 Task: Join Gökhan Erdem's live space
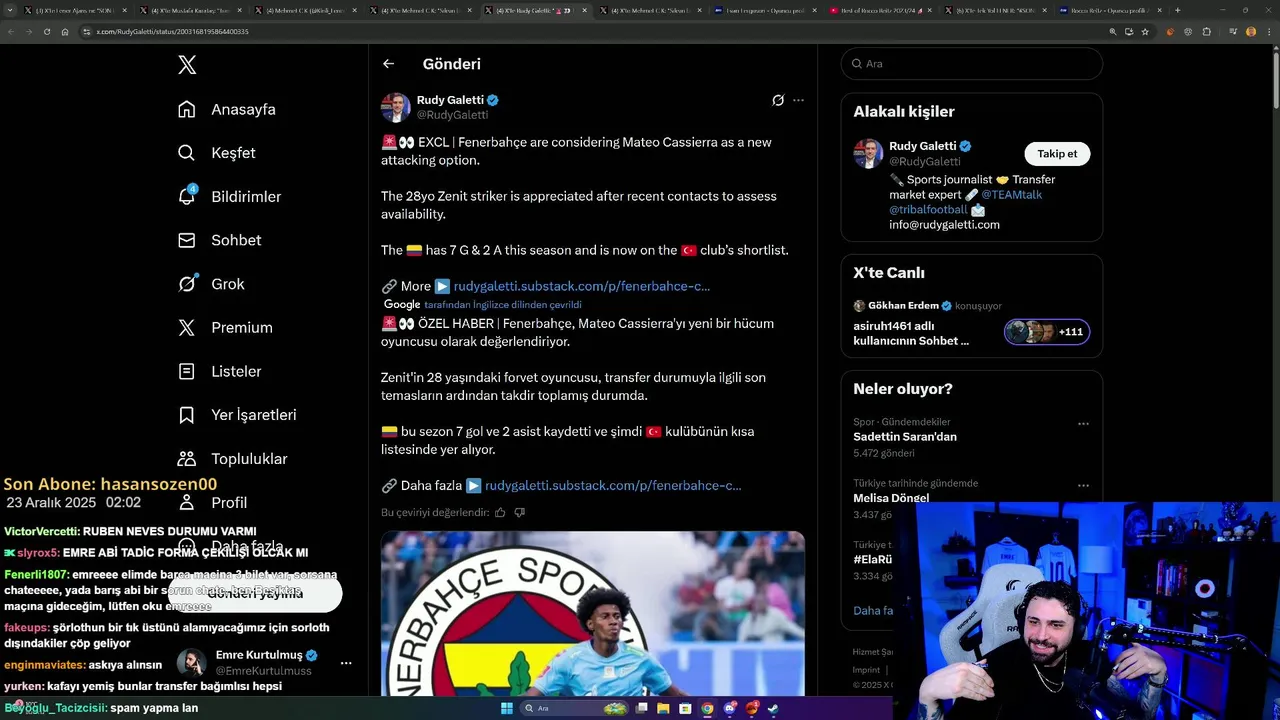[971, 324]
